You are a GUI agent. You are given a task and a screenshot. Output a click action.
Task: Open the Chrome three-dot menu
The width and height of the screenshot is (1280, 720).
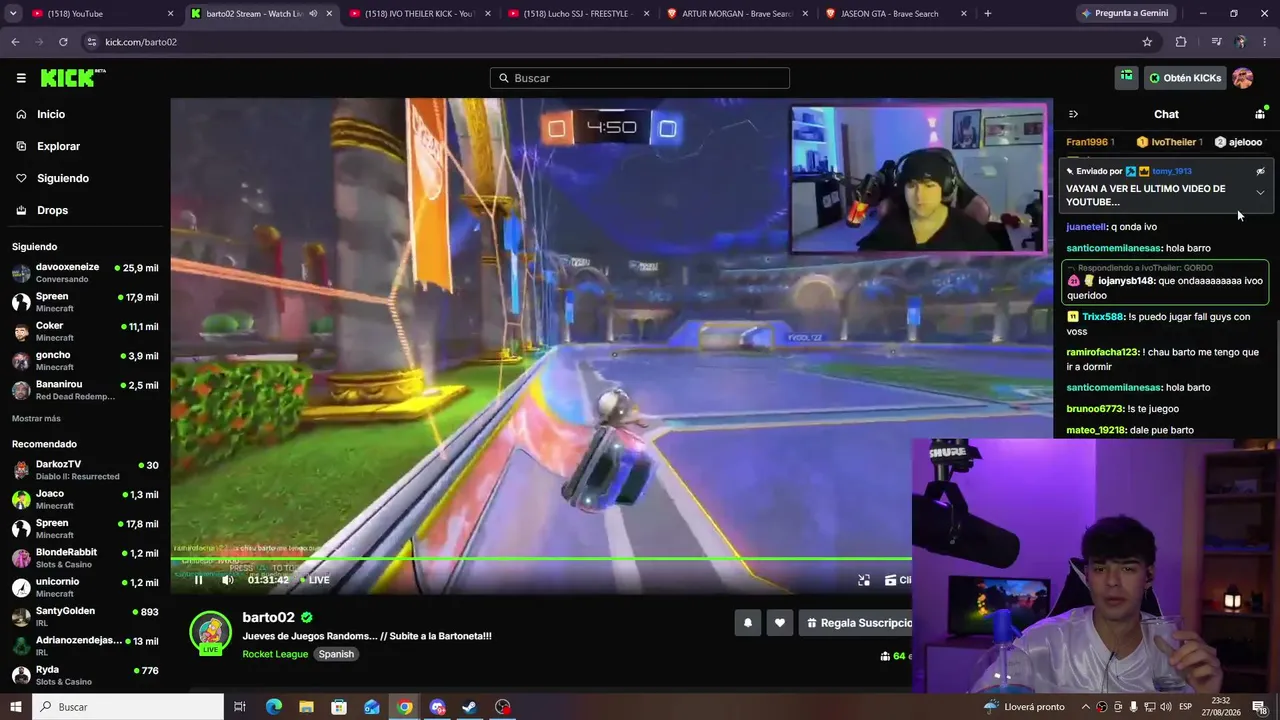[1265, 42]
